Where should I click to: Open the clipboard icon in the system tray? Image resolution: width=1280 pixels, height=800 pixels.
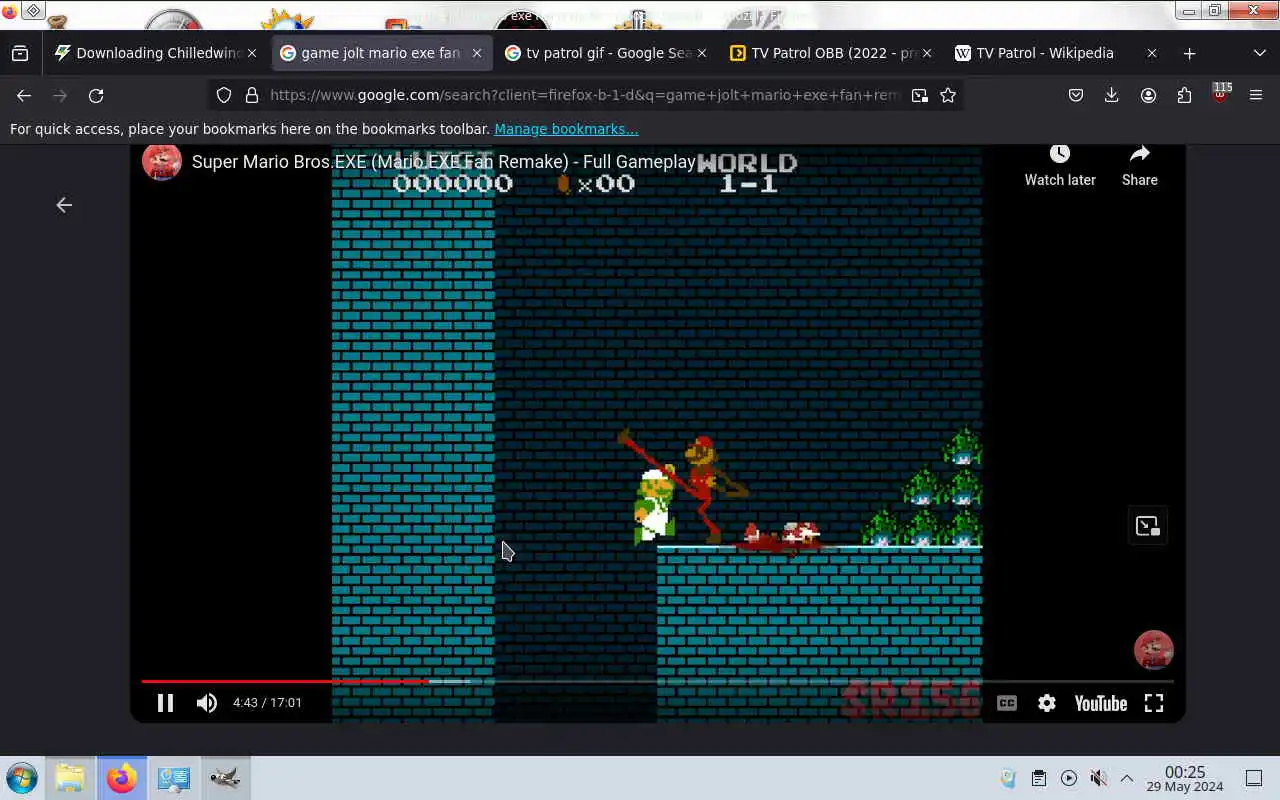click(x=1039, y=778)
